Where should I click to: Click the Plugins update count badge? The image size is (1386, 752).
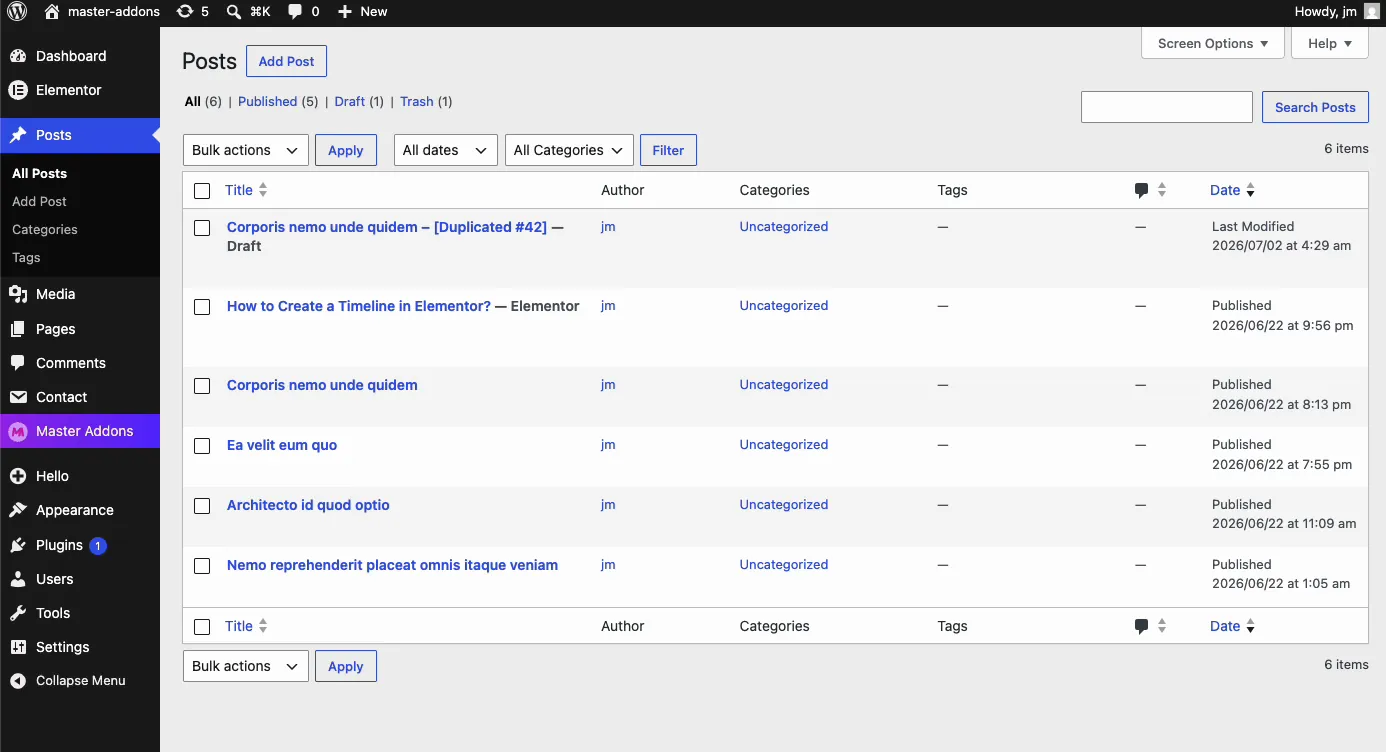[x=98, y=545]
